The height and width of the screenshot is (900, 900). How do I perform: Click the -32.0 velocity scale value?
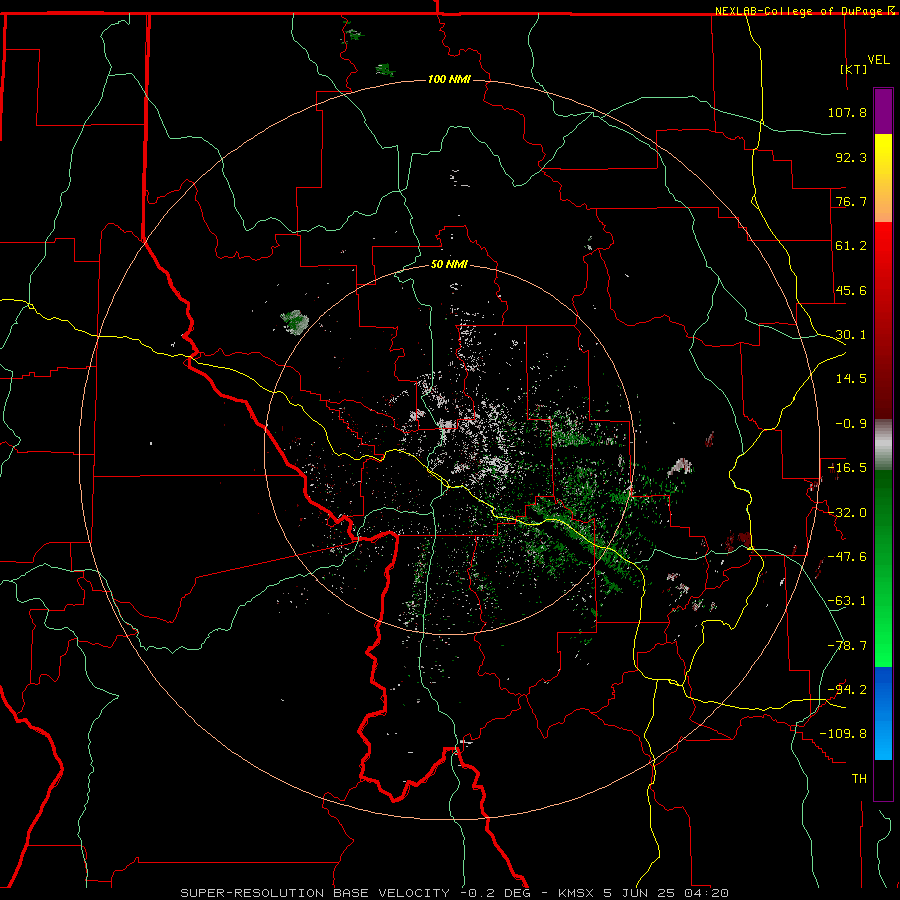click(x=847, y=513)
